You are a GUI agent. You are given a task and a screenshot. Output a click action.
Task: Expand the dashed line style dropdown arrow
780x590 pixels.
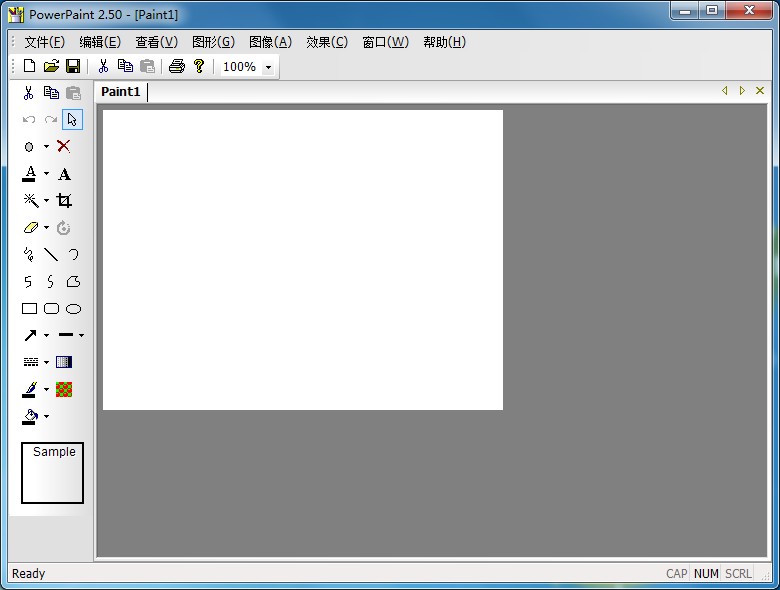pyautogui.click(x=46, y=362)
